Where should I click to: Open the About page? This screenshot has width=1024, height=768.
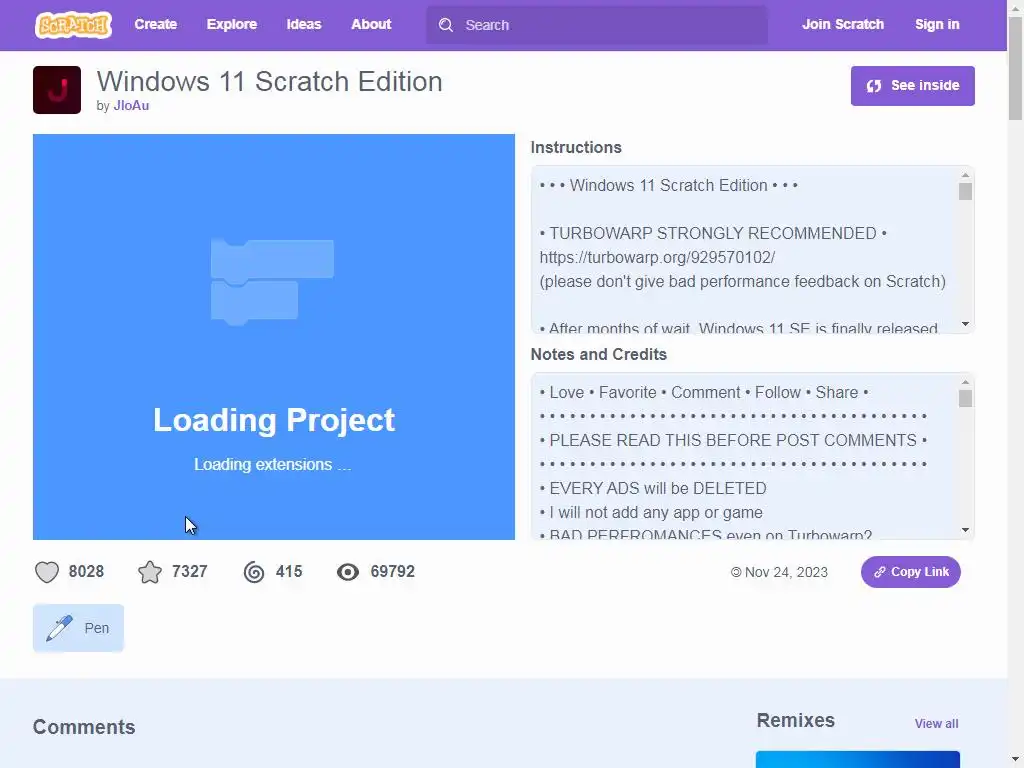371,24
